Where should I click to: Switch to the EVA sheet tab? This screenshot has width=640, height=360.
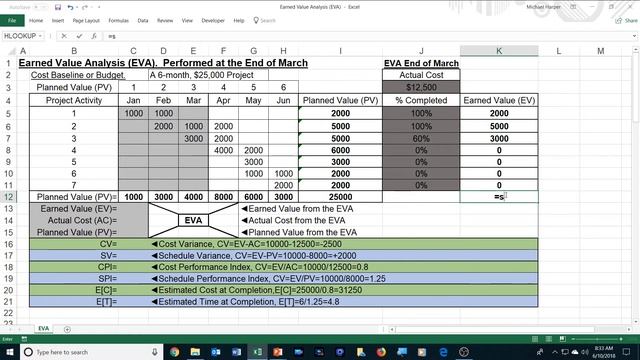click(44, 329)
